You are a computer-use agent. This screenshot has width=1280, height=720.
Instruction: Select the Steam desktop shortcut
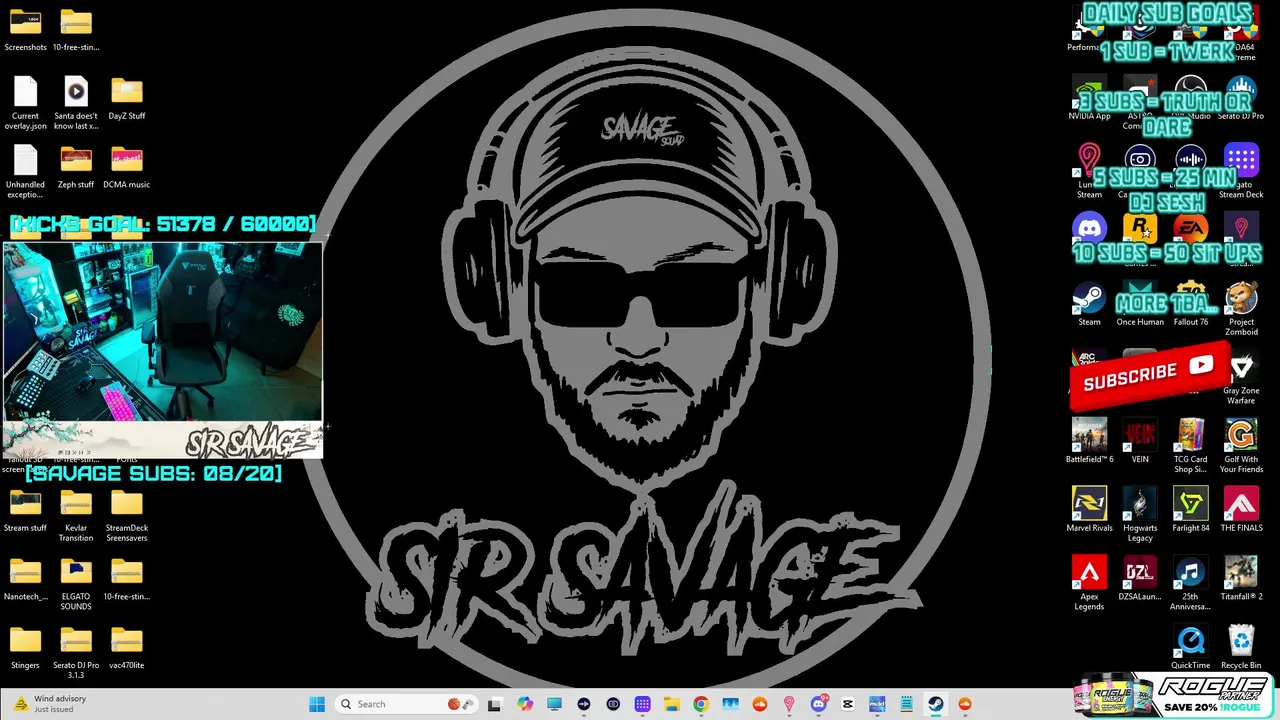tap(1089, 305)
